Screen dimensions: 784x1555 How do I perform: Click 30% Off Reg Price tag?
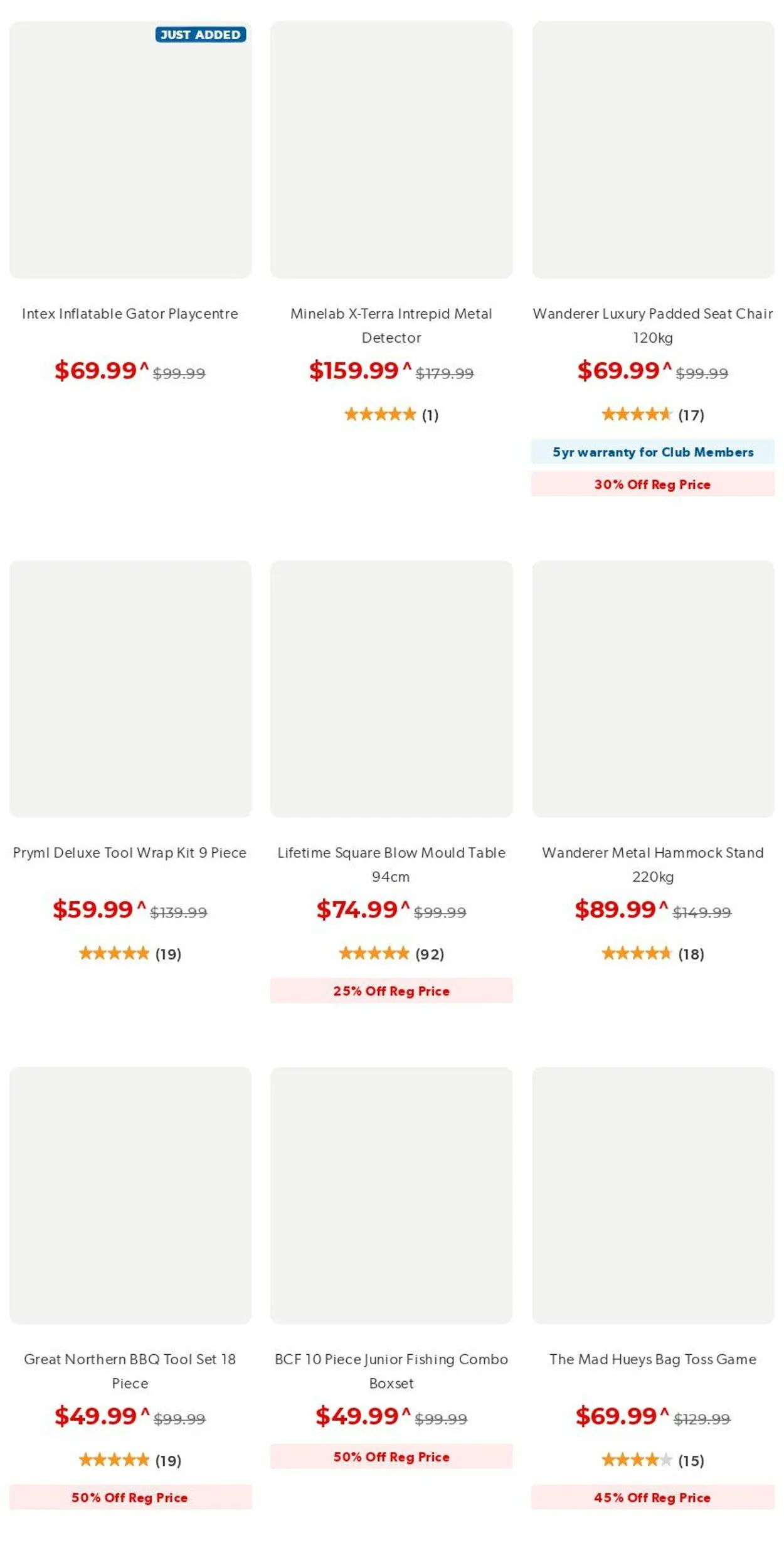click(652, 484)
